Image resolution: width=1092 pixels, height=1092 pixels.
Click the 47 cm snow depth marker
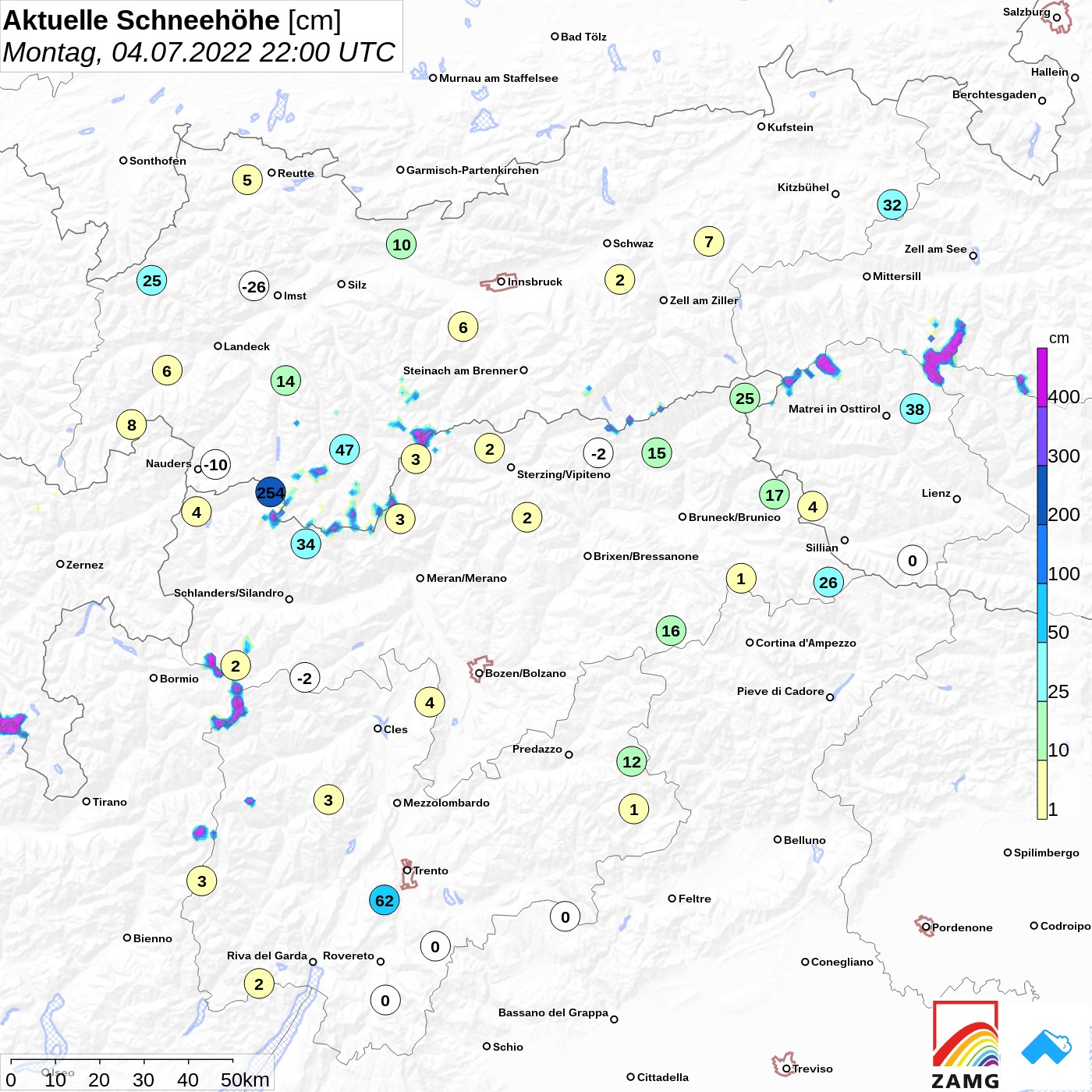point(345,449)
